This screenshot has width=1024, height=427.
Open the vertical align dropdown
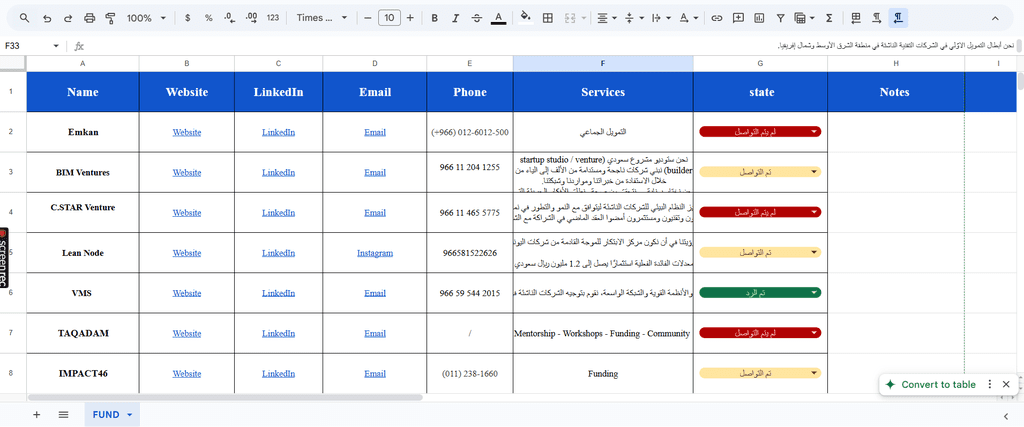634,18
